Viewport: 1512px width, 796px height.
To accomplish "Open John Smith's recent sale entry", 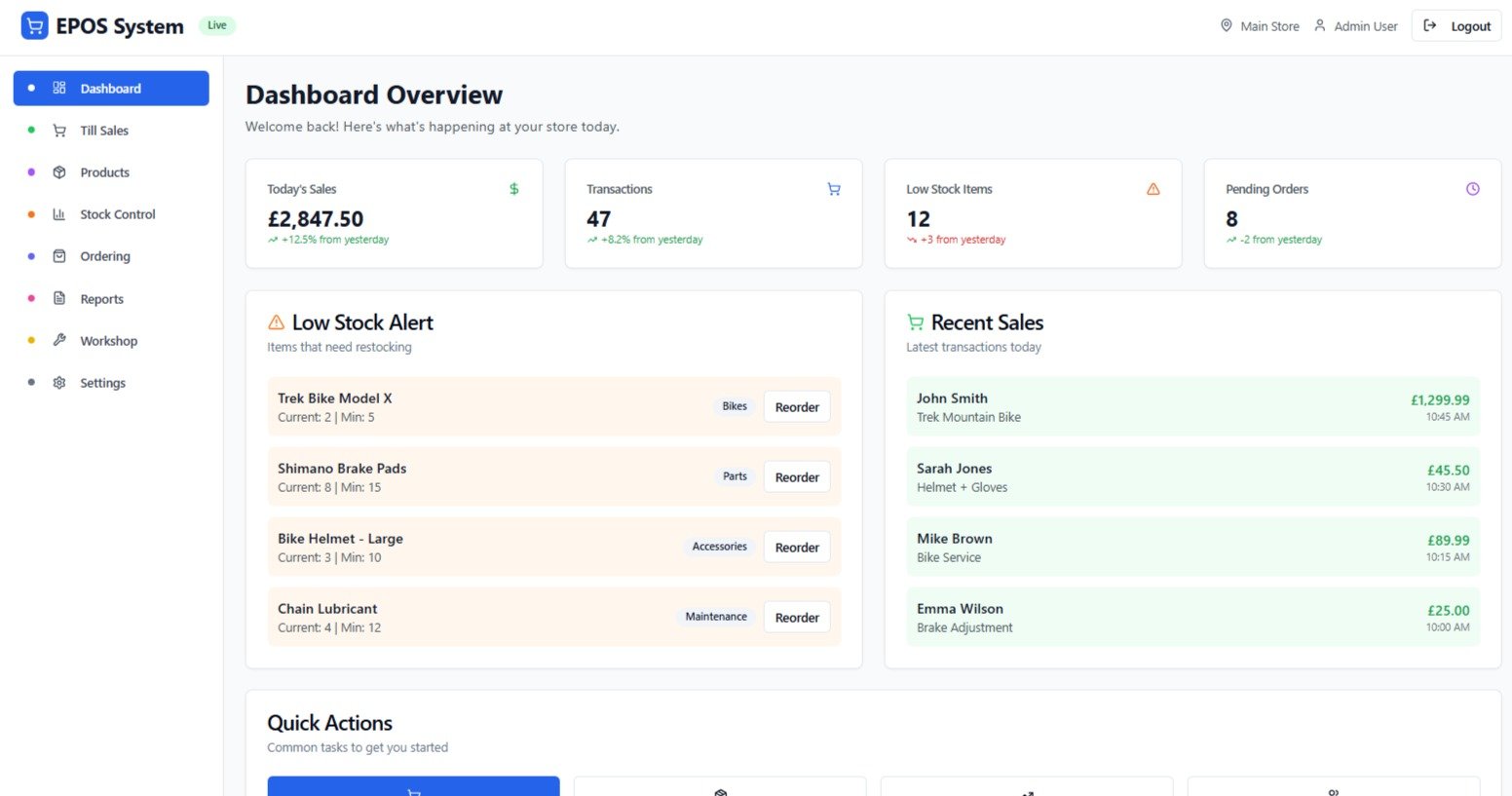I will (1192, 406).
